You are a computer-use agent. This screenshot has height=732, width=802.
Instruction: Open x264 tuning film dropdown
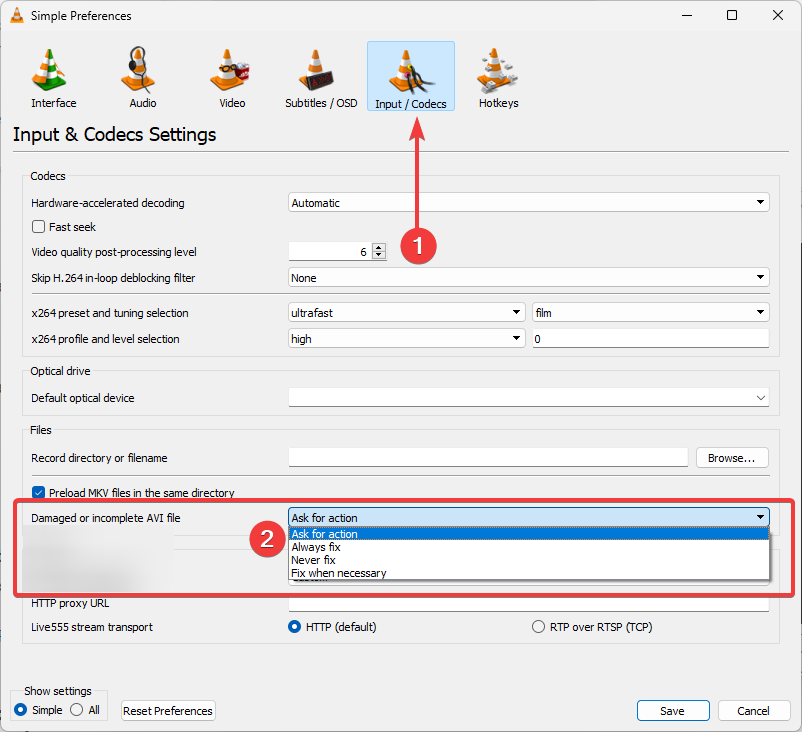coord(651,313)
